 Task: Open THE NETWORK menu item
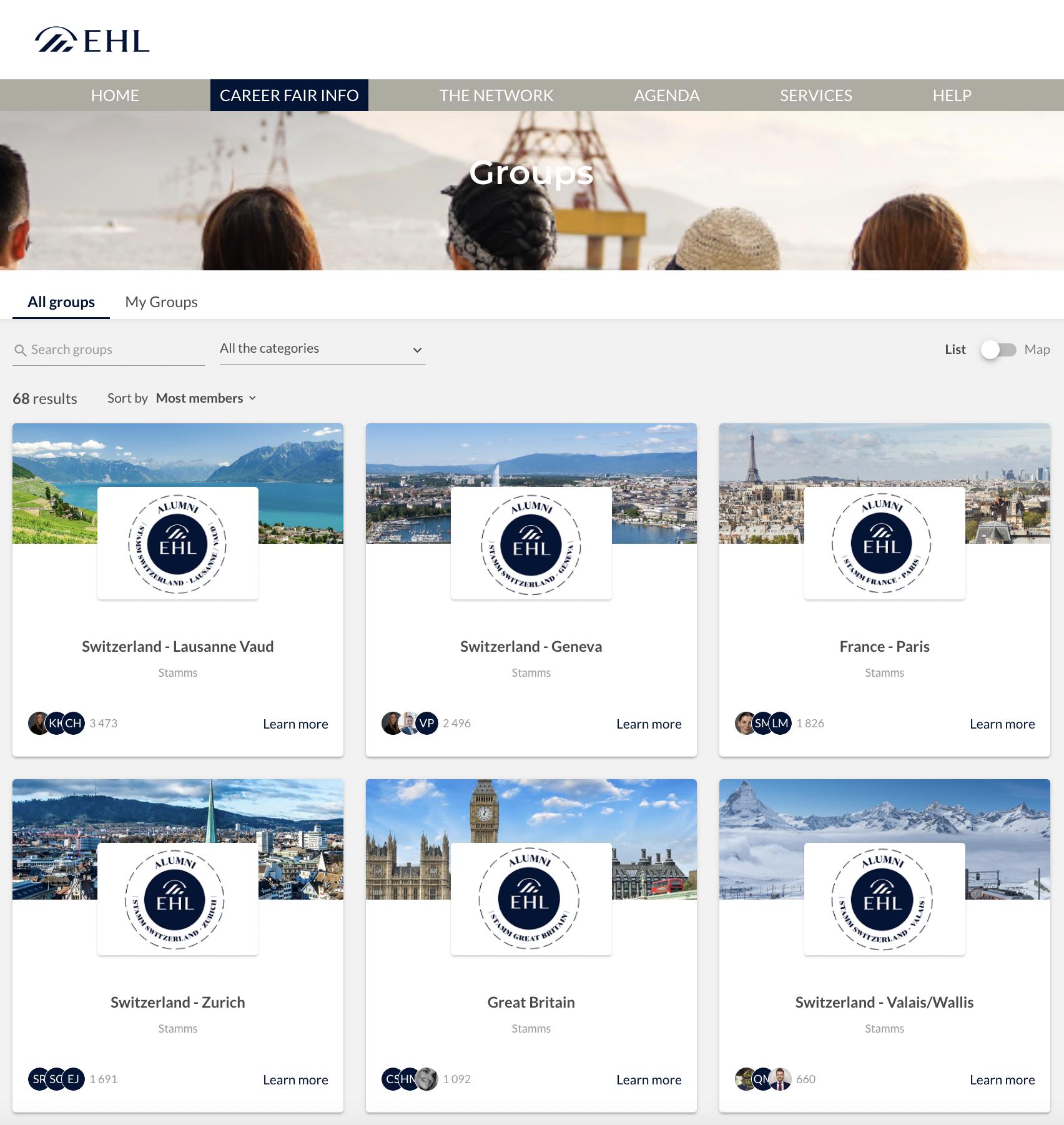(x=496, y=96)
